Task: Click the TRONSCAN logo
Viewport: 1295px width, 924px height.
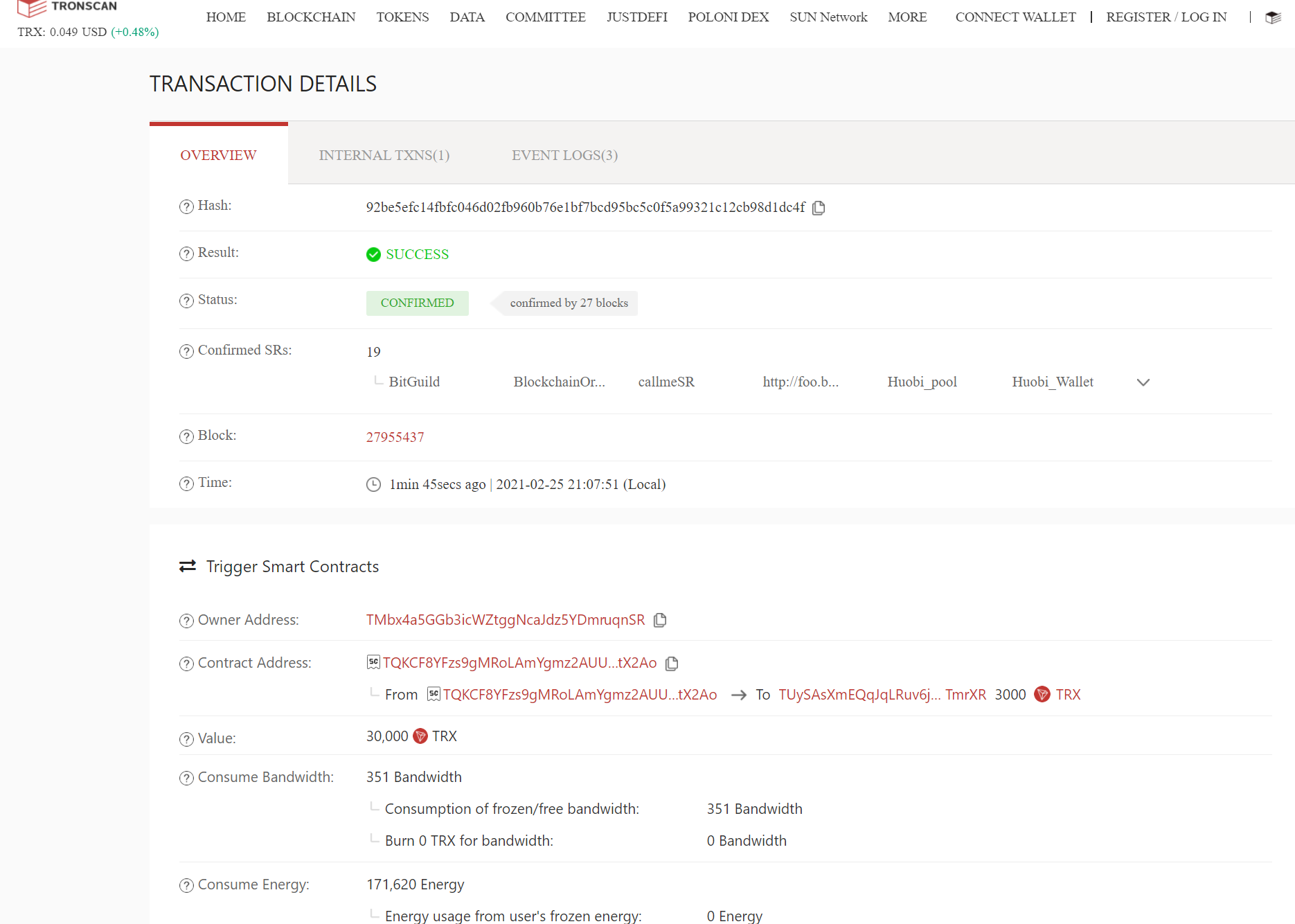Action: pyautogui.click(x=67, y=8)
